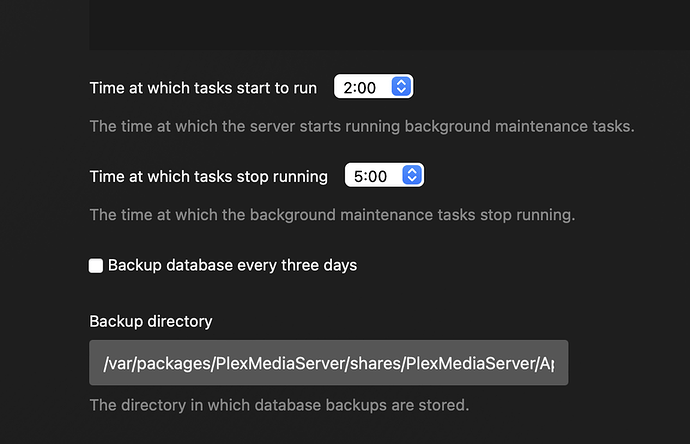The width and height of the screenshot is (690, 444).
Task: Click the 'Backup directory' heading label
Action: click(151, 321)
